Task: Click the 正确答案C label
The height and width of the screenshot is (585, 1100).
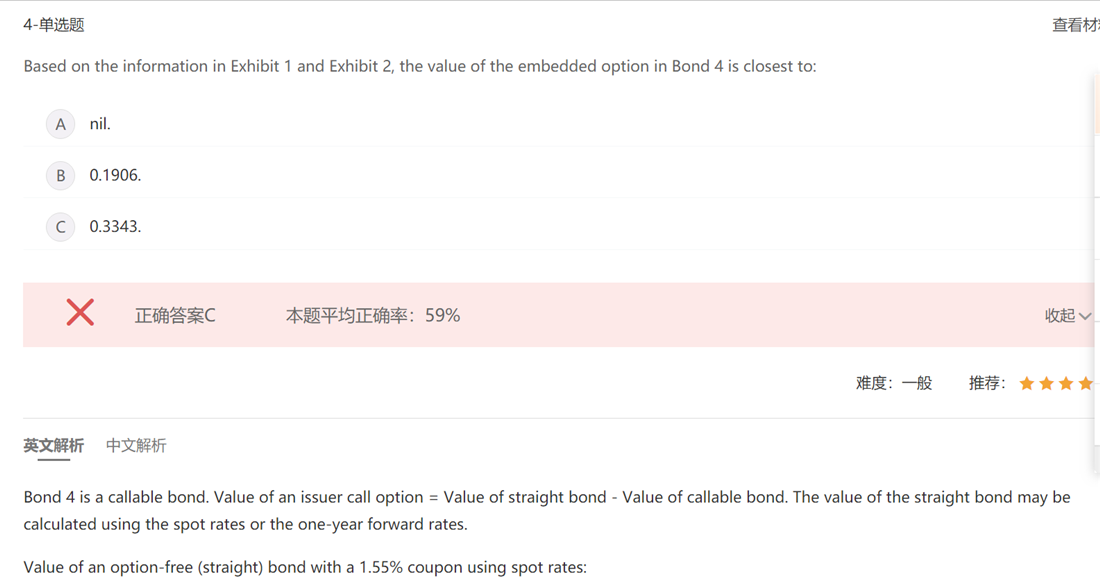Action: (175, 316)
